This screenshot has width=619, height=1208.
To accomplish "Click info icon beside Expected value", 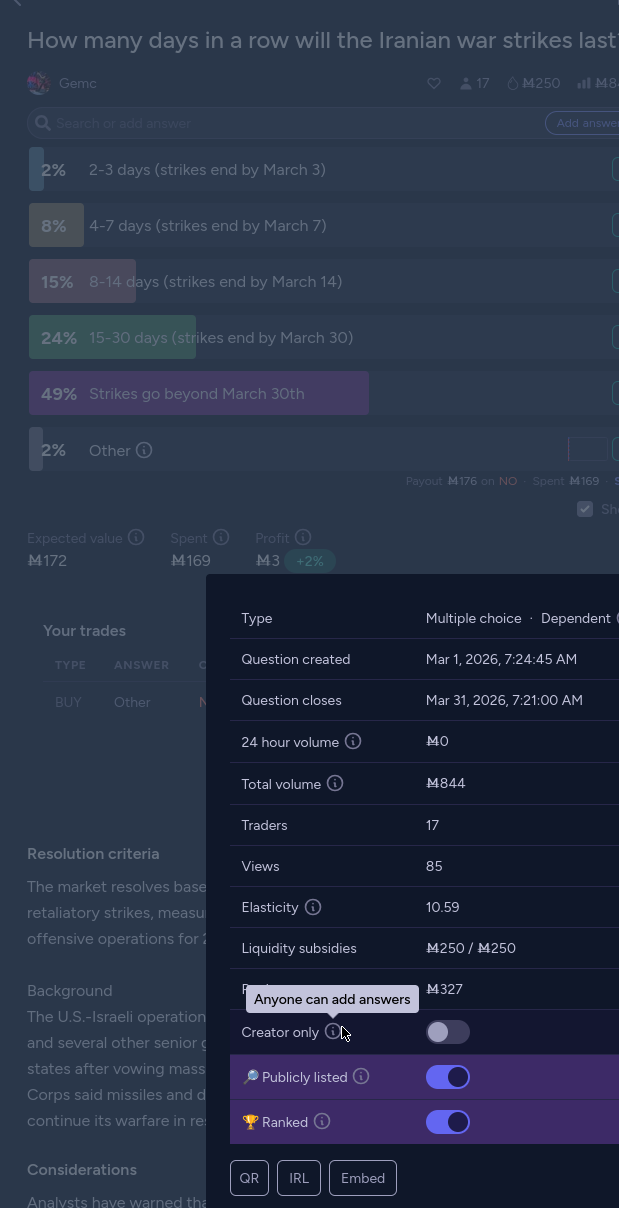I will click(136, 537).
